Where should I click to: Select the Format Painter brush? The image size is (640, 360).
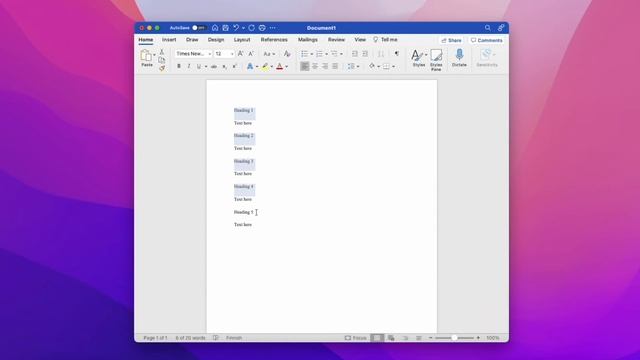[162, 68]
